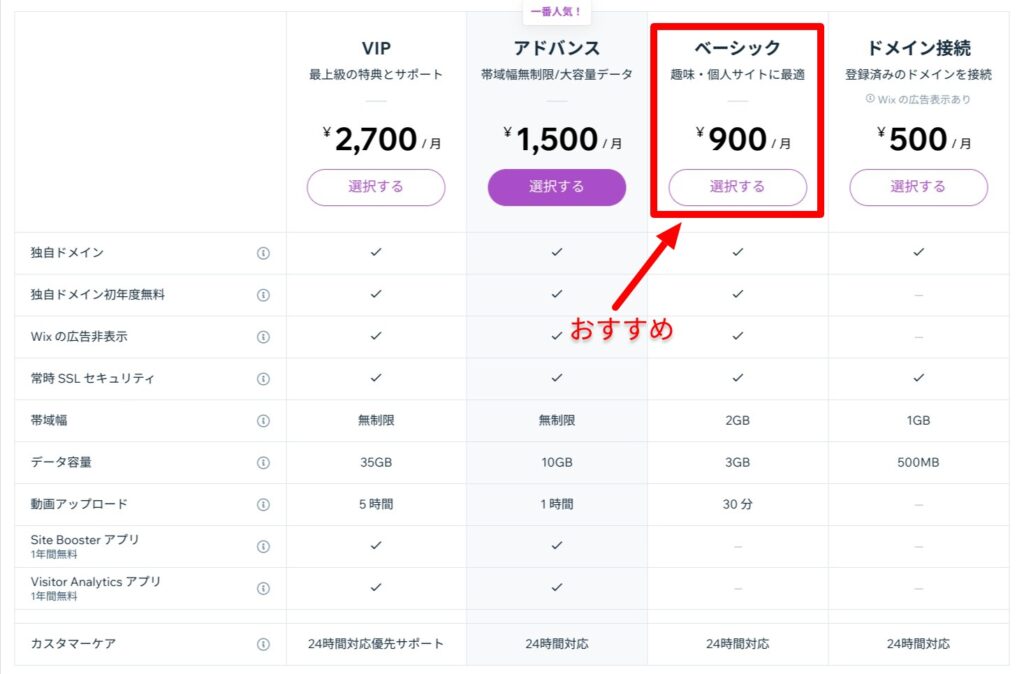Open info icon for 動画アップロード
Viewport: 1024px width, 674px height.
263,504
